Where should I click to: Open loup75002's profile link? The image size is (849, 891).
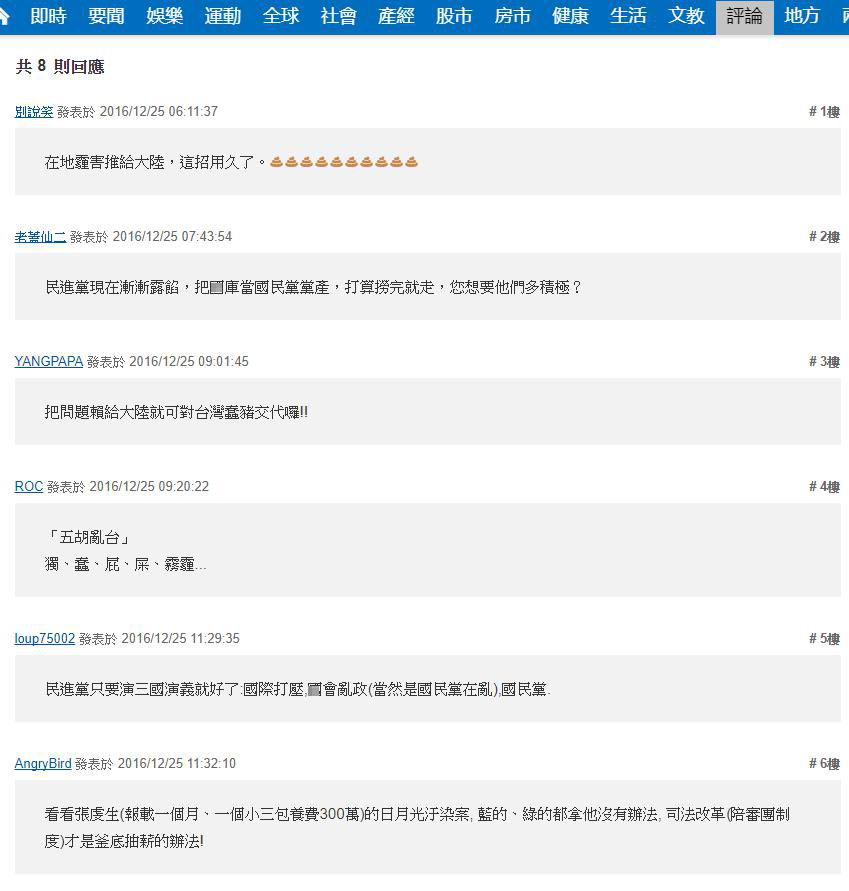tap(44, 639)
